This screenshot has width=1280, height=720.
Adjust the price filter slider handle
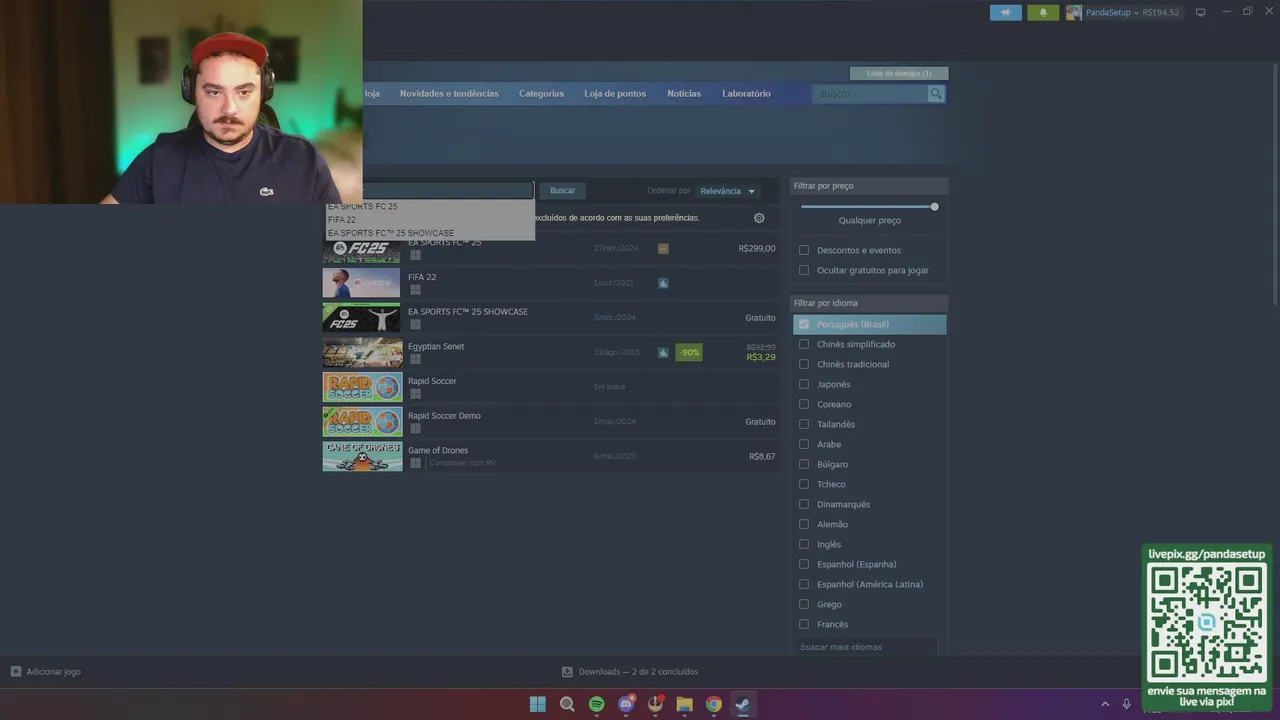934,207
